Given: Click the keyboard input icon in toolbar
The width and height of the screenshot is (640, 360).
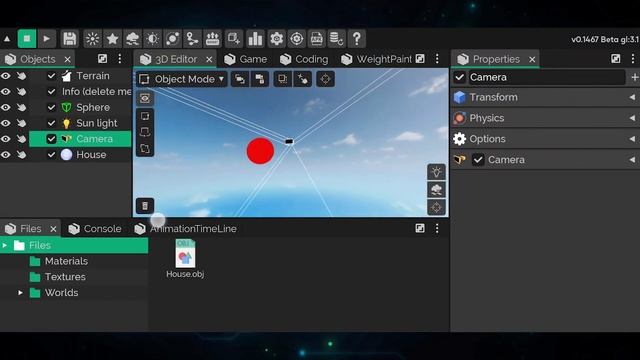Looking at the screenshot, I should point(213,39).
